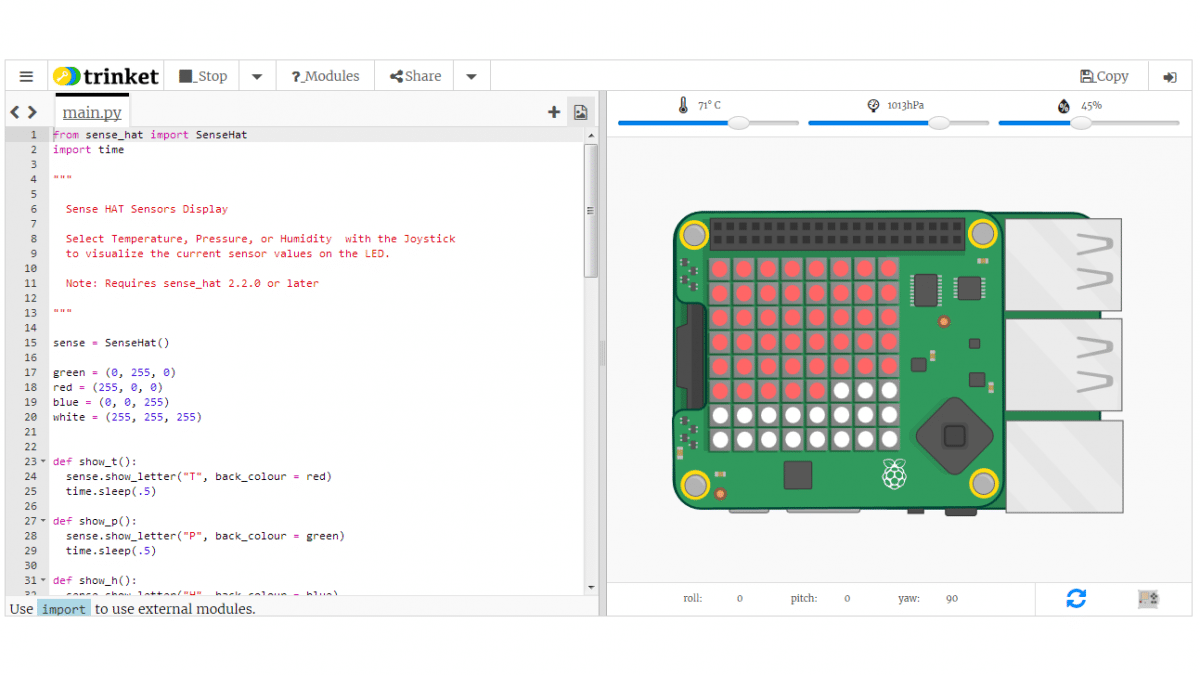This screenshot has height=675, width=1200.
Task: Open the Modules menu
Action: (x=324, y=75)
